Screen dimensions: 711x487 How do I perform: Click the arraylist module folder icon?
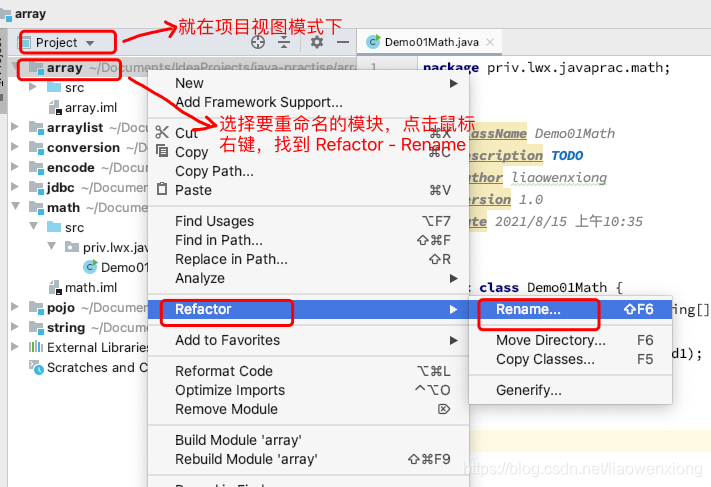36,127
